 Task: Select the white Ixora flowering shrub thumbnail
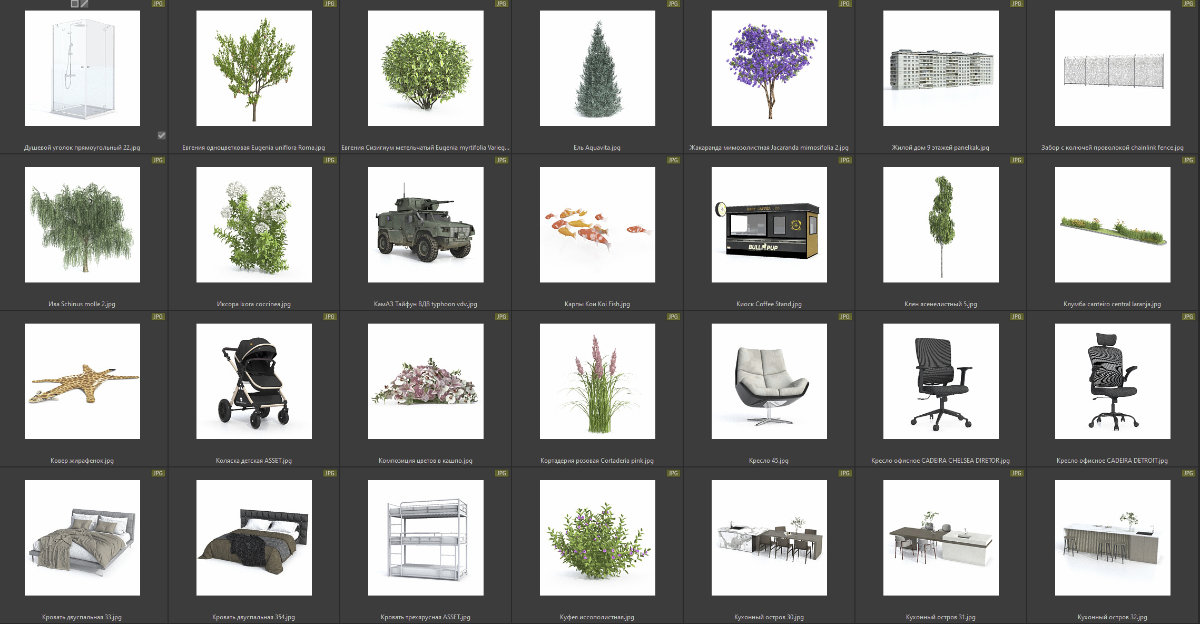point(253,224)
